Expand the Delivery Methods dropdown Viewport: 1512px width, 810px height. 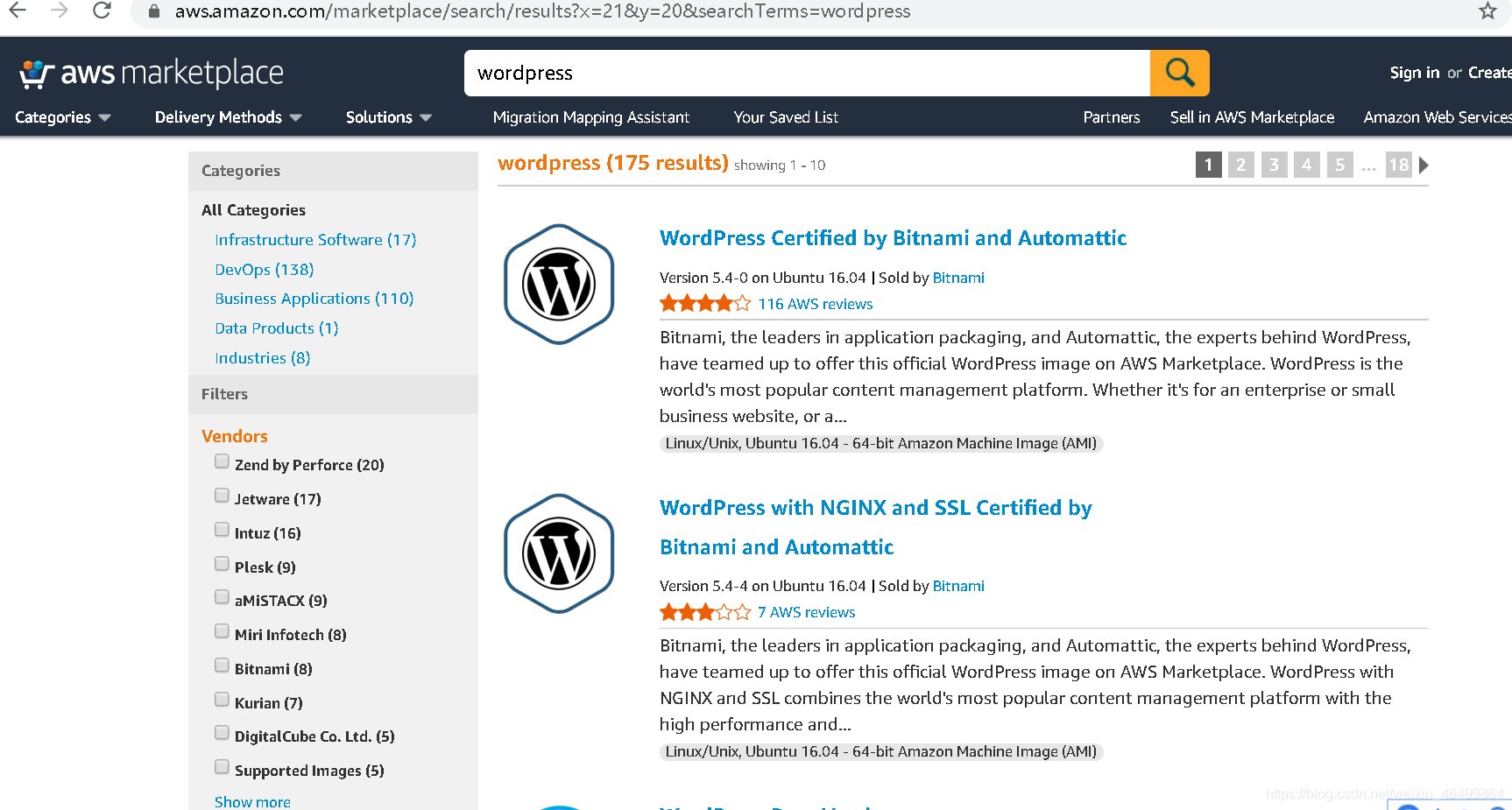point(228,117)
